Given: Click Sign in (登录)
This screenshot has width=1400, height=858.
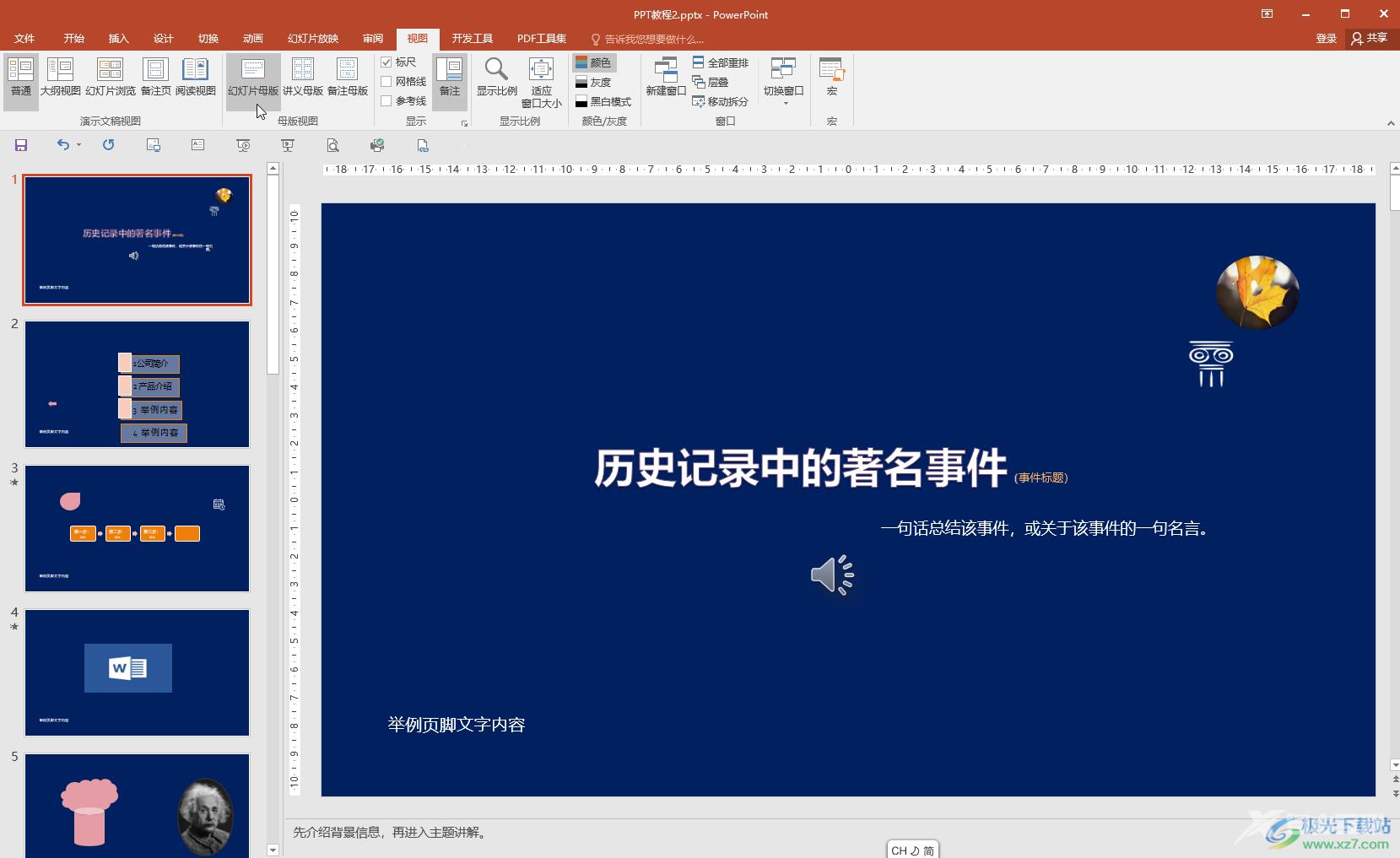Looking at the screenshot, I should (1327, 39).
